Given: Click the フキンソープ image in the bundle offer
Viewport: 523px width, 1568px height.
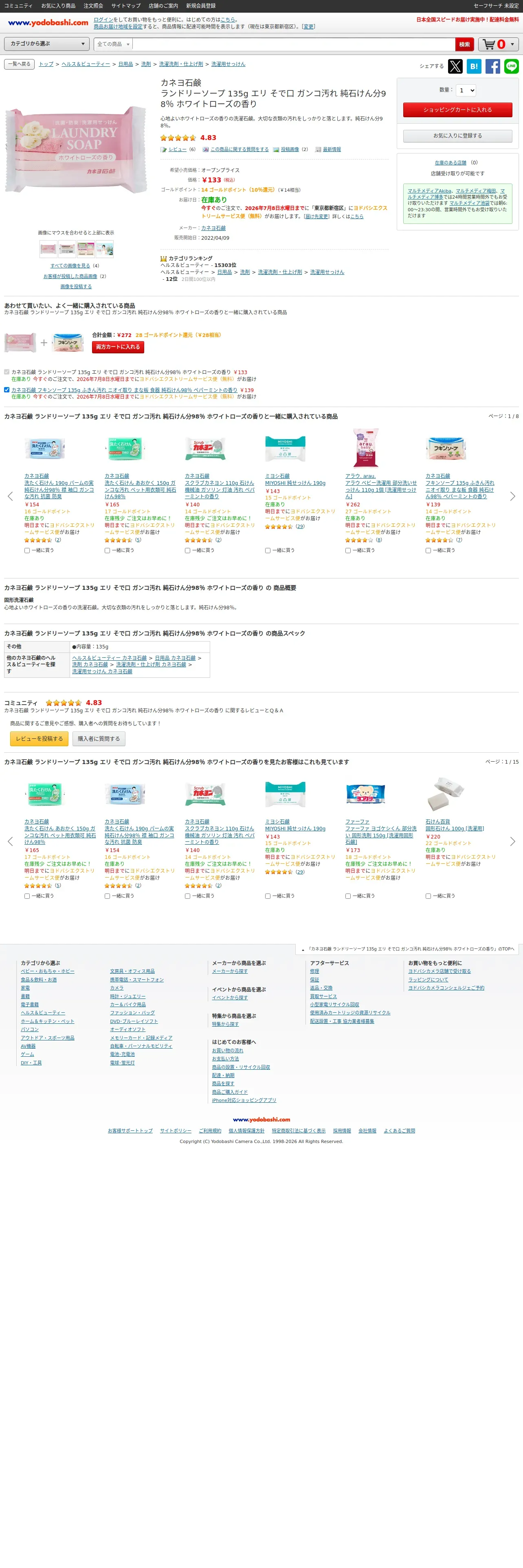Looking at the screenshot, I should click(68, 343).
